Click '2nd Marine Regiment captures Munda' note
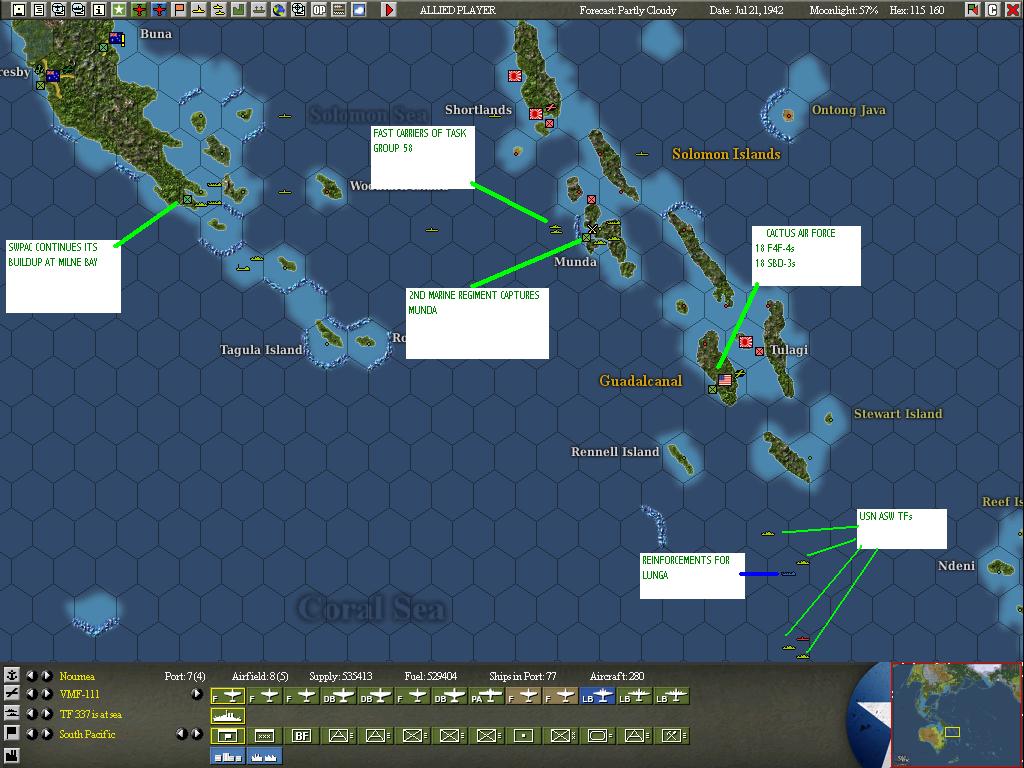This screenshot has width=1024, height=768. pyautogui.click(x=477, y=323)
